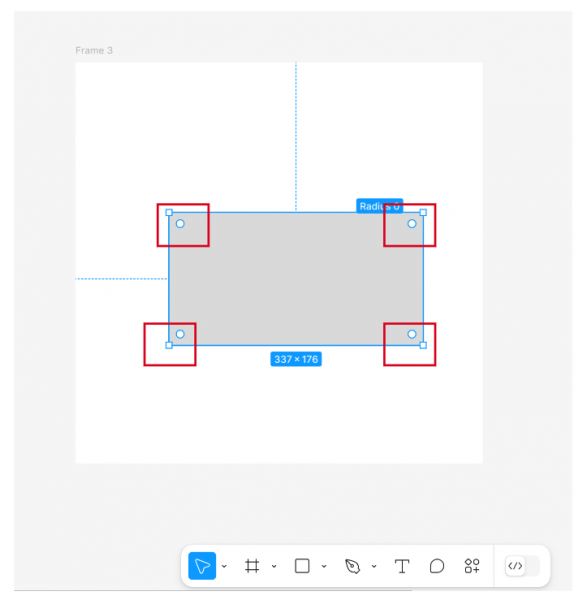Expand shape tools dropdown chevron

pos(324,566)
